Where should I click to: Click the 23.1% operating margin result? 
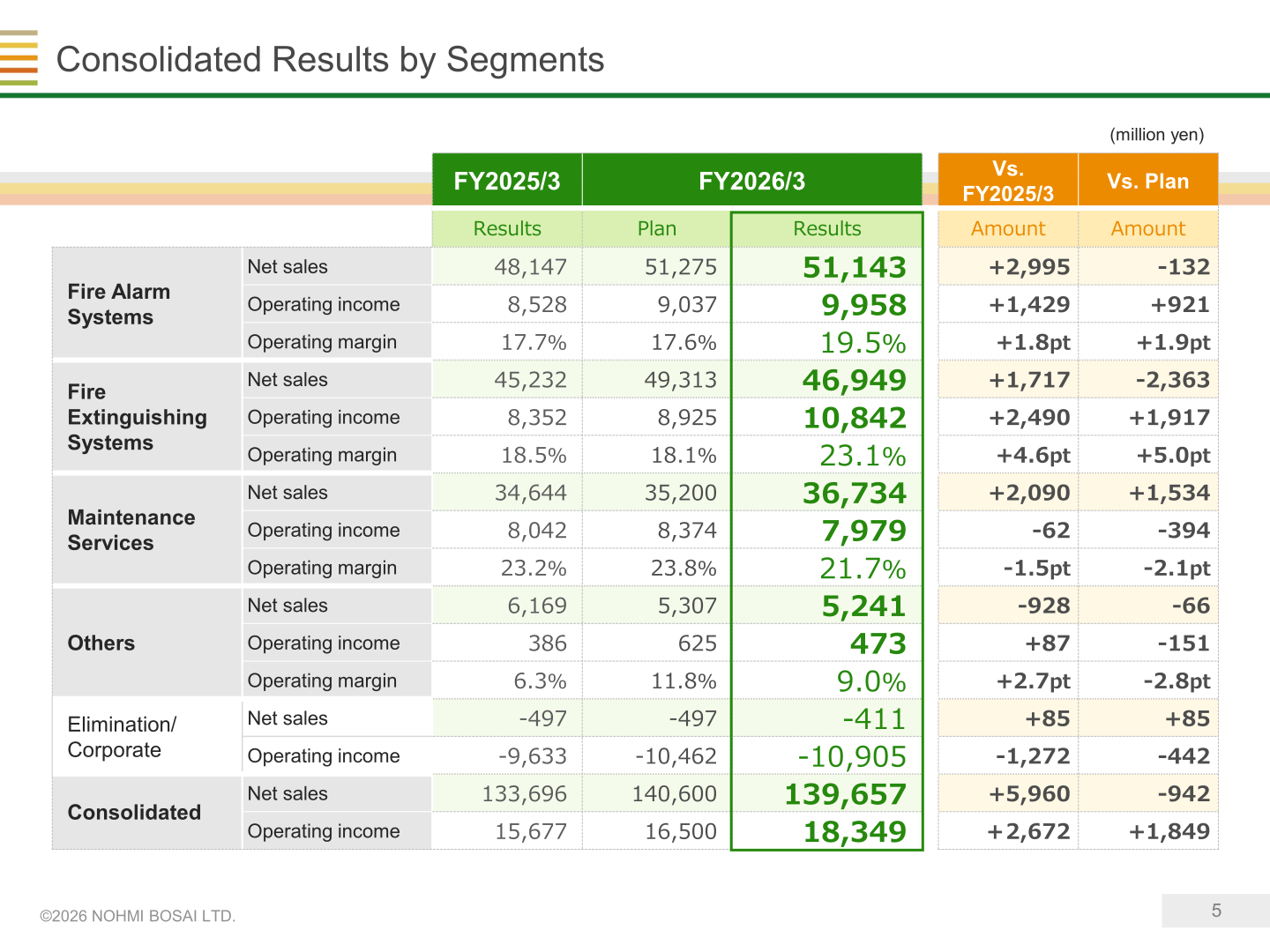pos(863,456)
